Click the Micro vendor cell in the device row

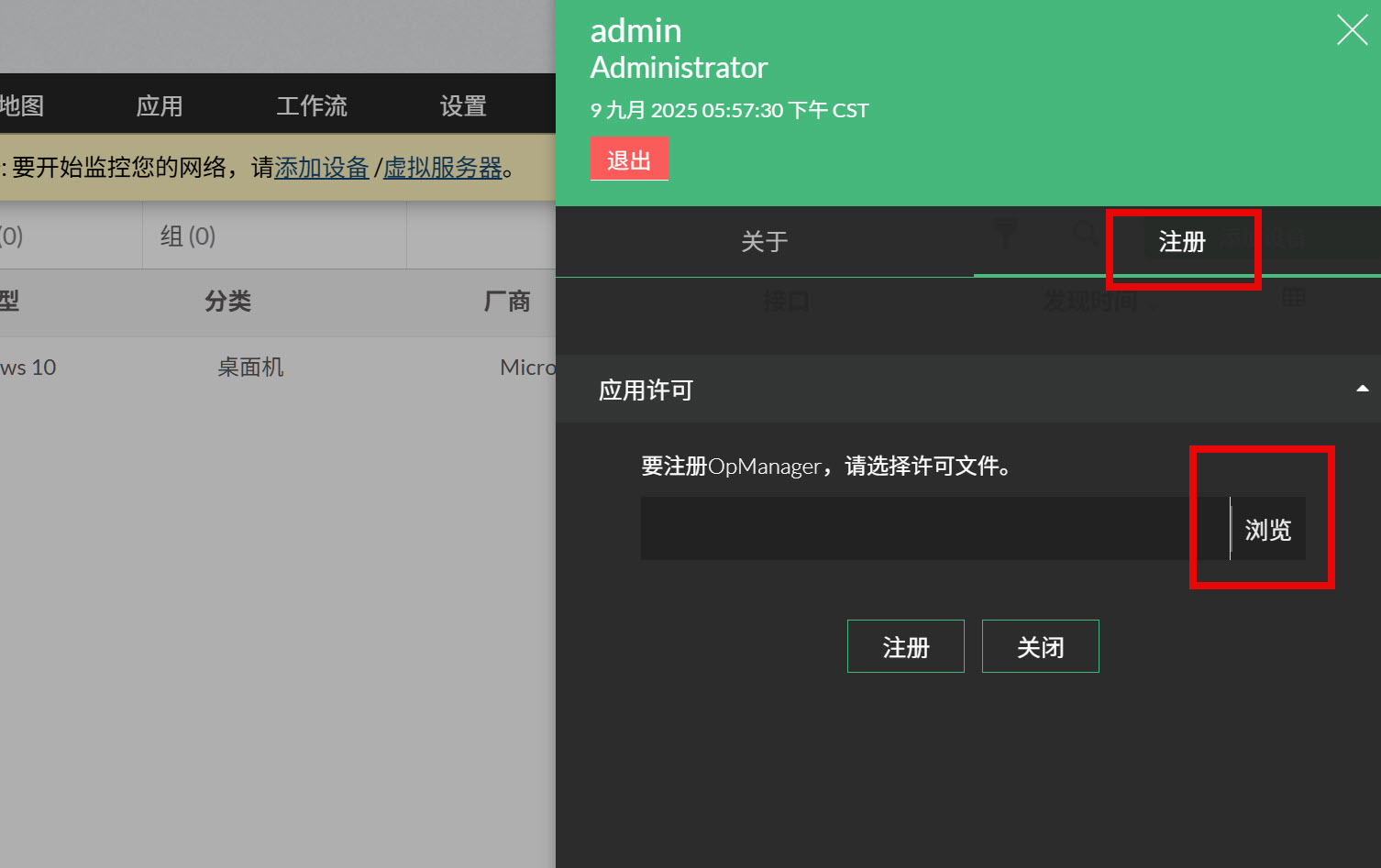pyautogui.click(x=527, y=368)
